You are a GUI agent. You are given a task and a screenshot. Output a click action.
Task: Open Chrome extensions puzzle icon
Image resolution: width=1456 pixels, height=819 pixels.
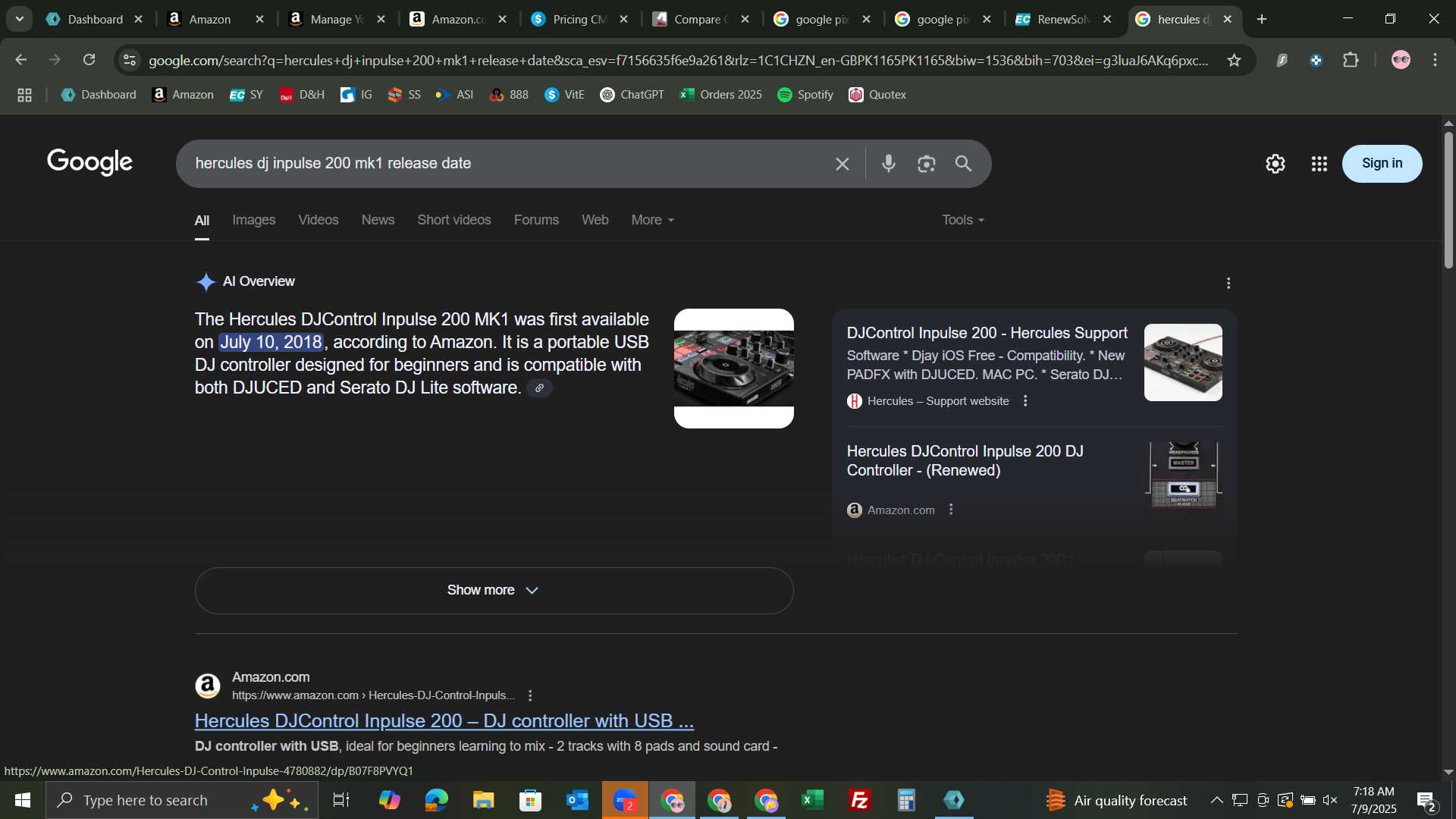[1351, 60]
